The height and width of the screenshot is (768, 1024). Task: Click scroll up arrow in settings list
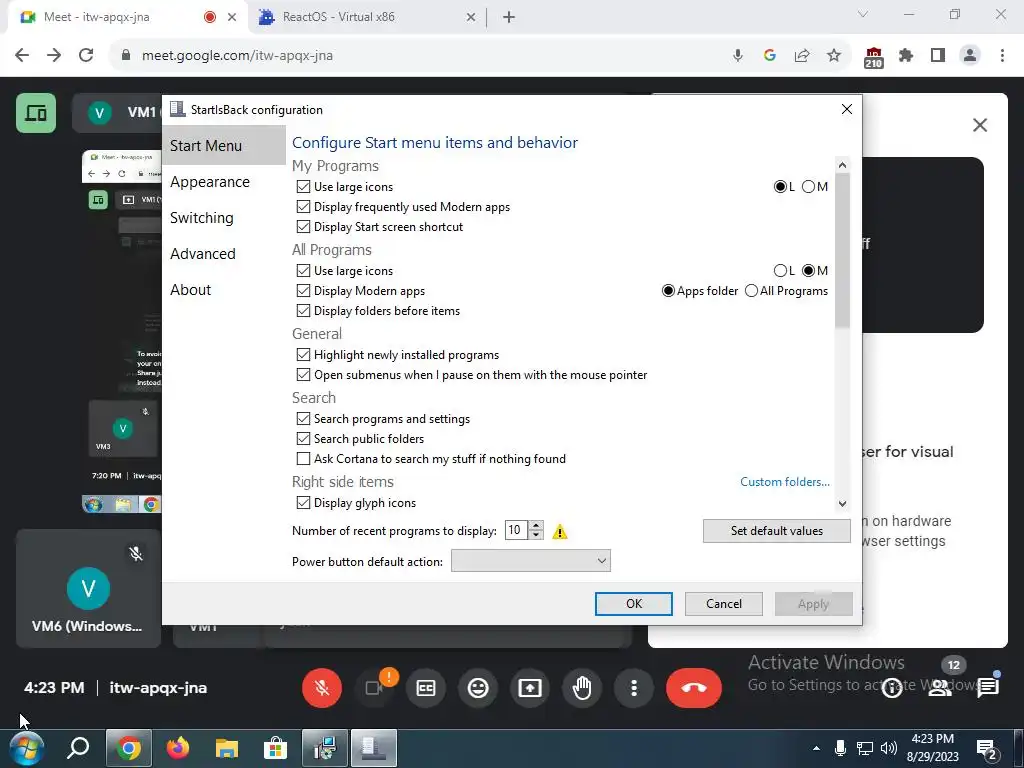842,165
